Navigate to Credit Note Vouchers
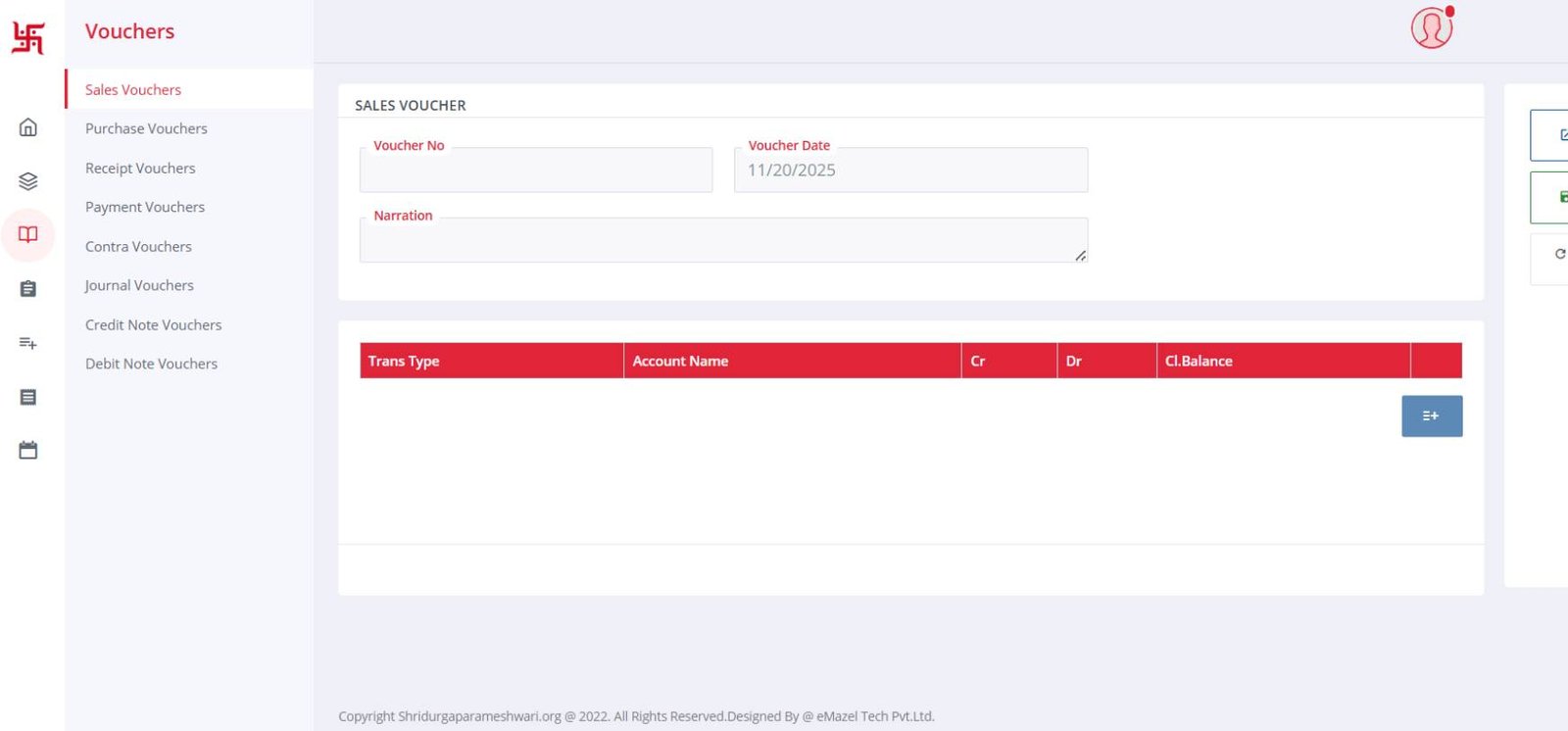The width and height of the screenshot is (1568, 731). coord(153,324)
